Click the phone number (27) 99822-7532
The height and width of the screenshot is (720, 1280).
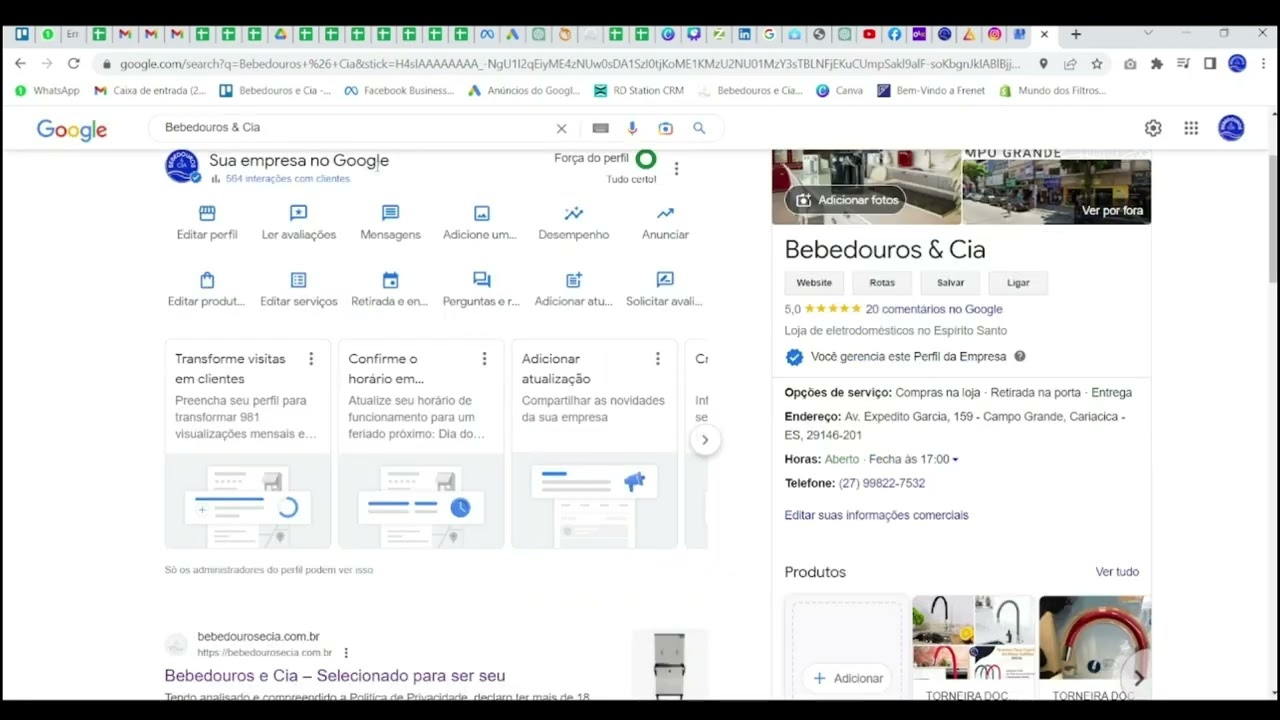[x=882, y=483]
